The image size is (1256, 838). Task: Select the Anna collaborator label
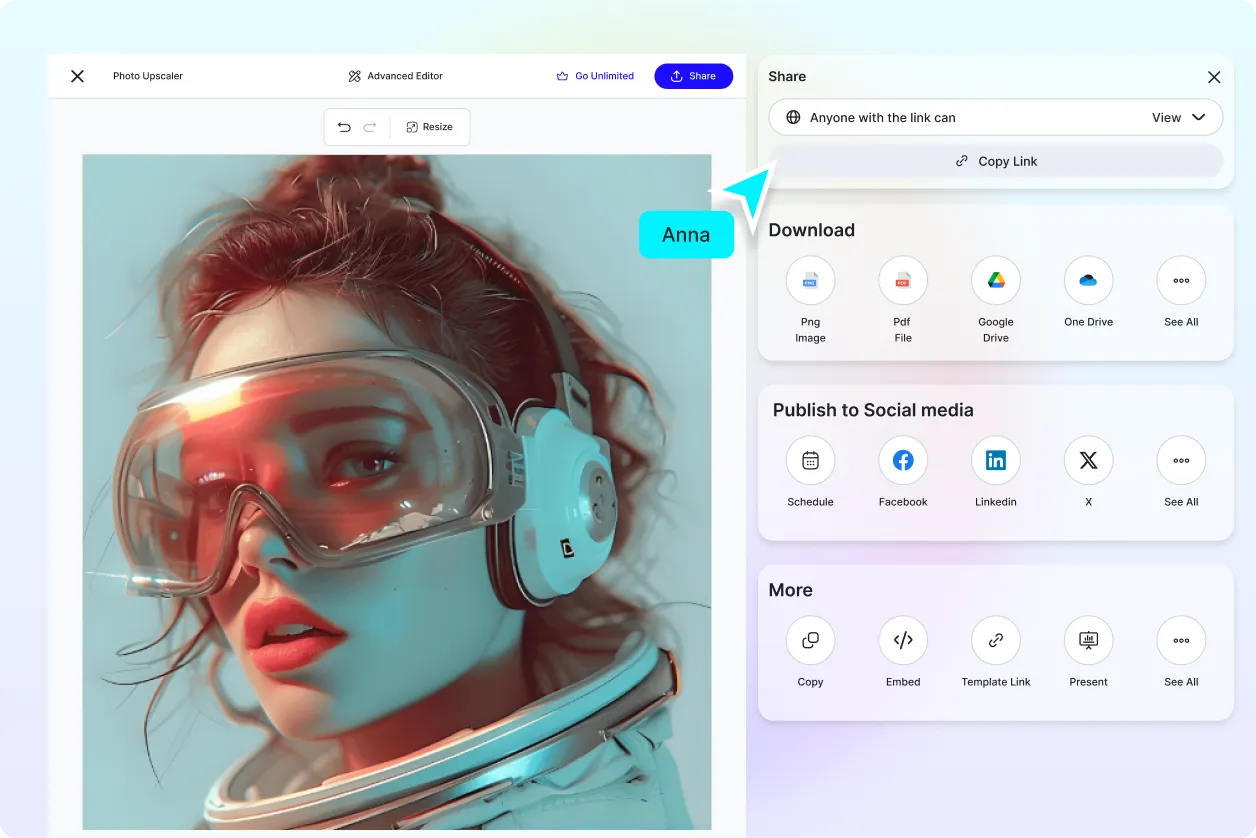pos(686,234)
